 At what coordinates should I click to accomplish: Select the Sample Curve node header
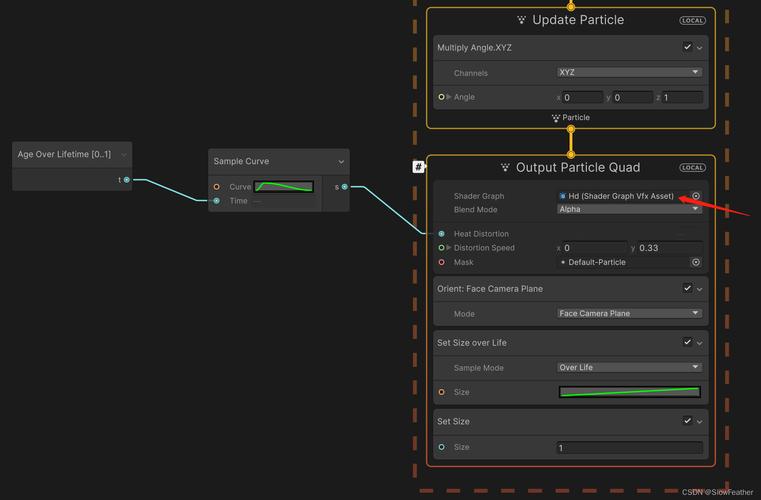279,162
